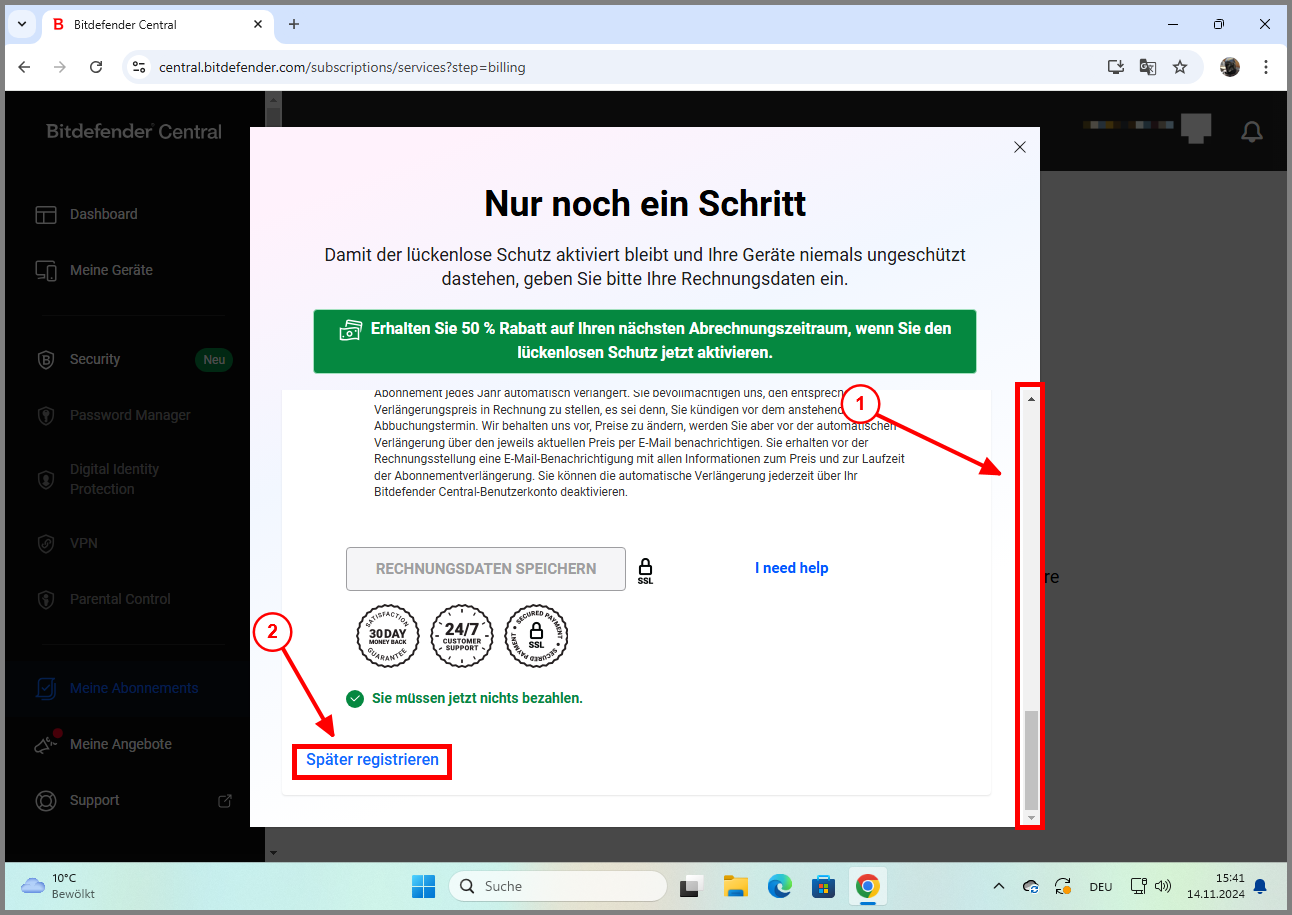
Task: Open the notifications bell icon
Action: click(1251, 131)
